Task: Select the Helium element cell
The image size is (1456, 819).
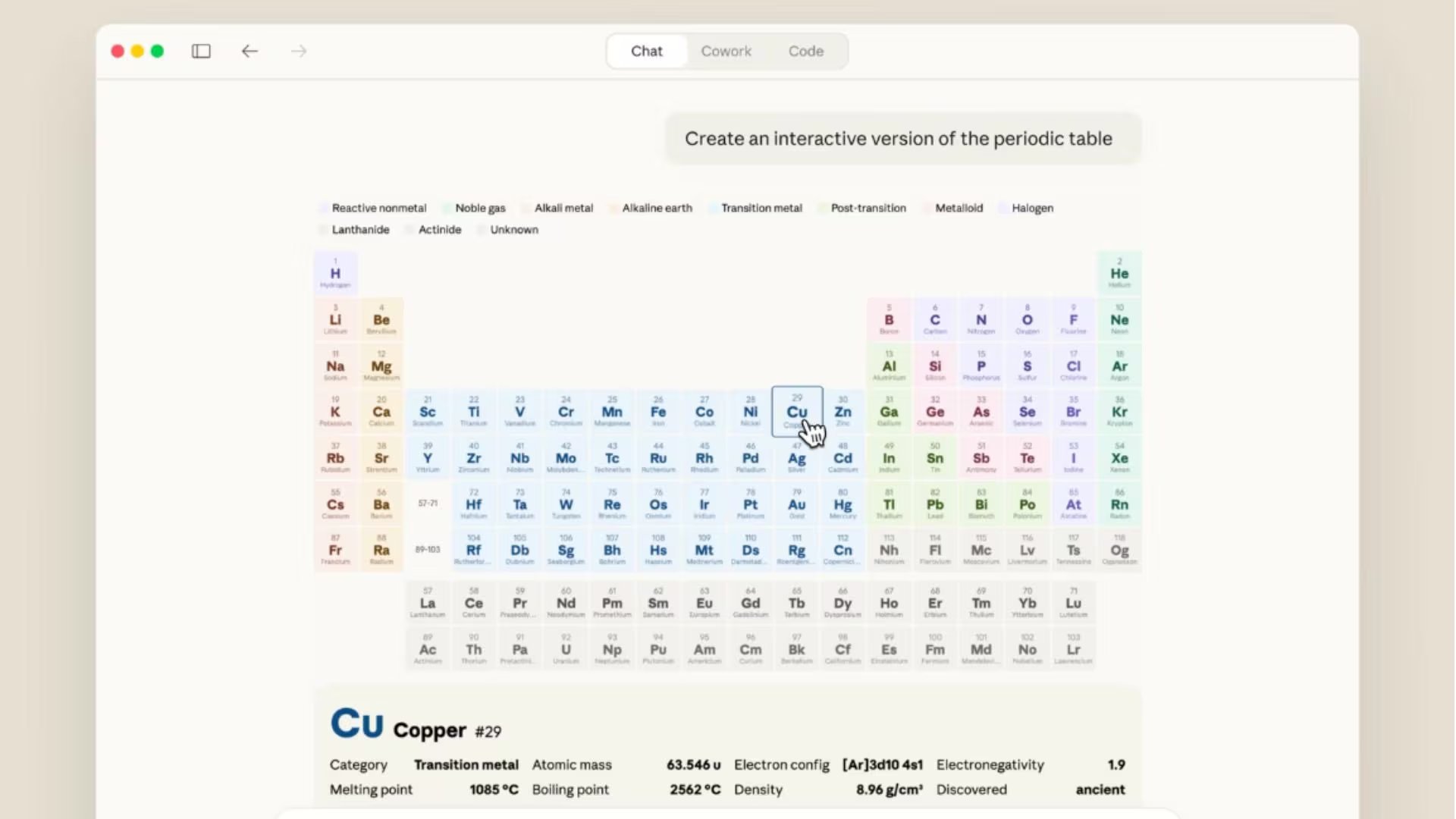Action: [1119, 273]
